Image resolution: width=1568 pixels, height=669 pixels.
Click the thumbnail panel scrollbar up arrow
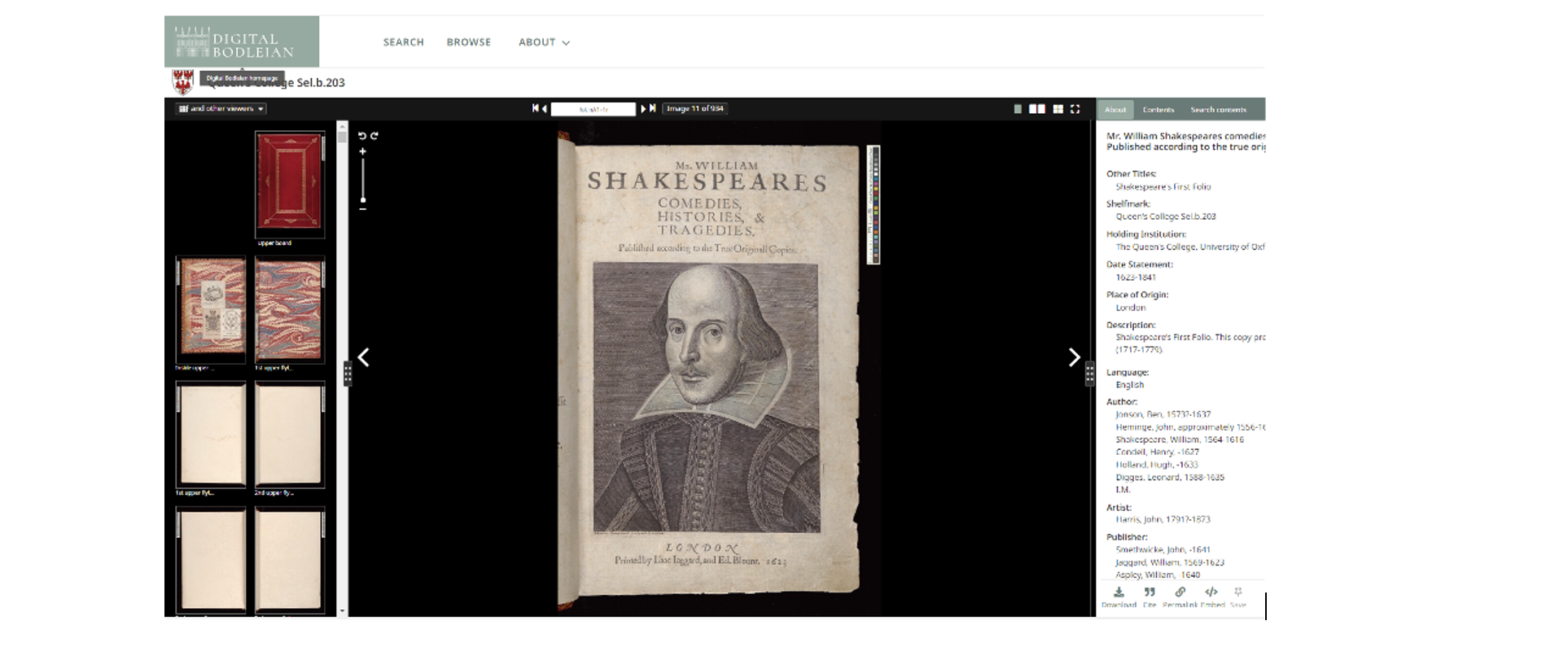tap(342, 125)
